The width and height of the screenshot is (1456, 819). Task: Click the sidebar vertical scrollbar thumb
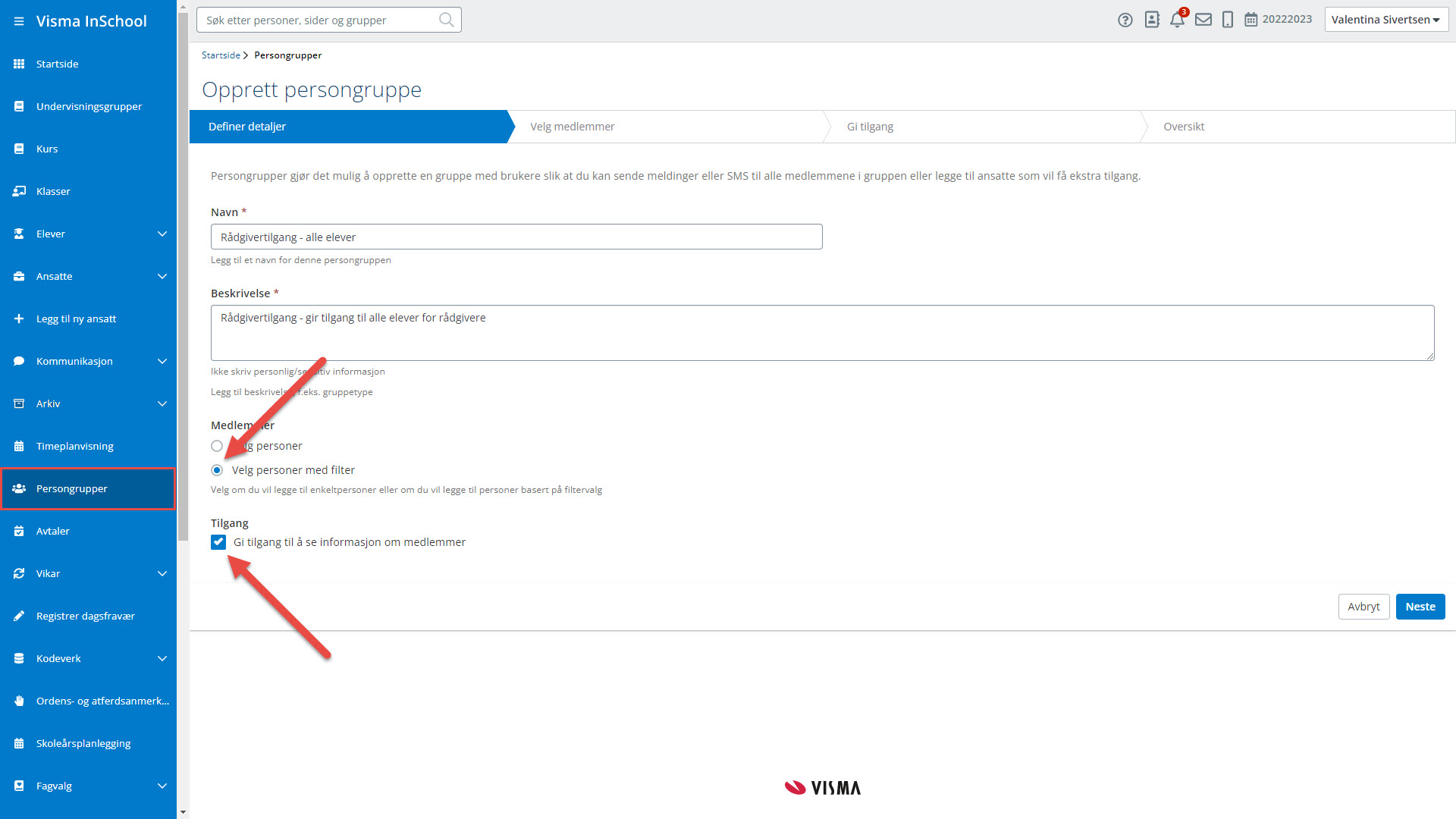[x=183, y=276]
